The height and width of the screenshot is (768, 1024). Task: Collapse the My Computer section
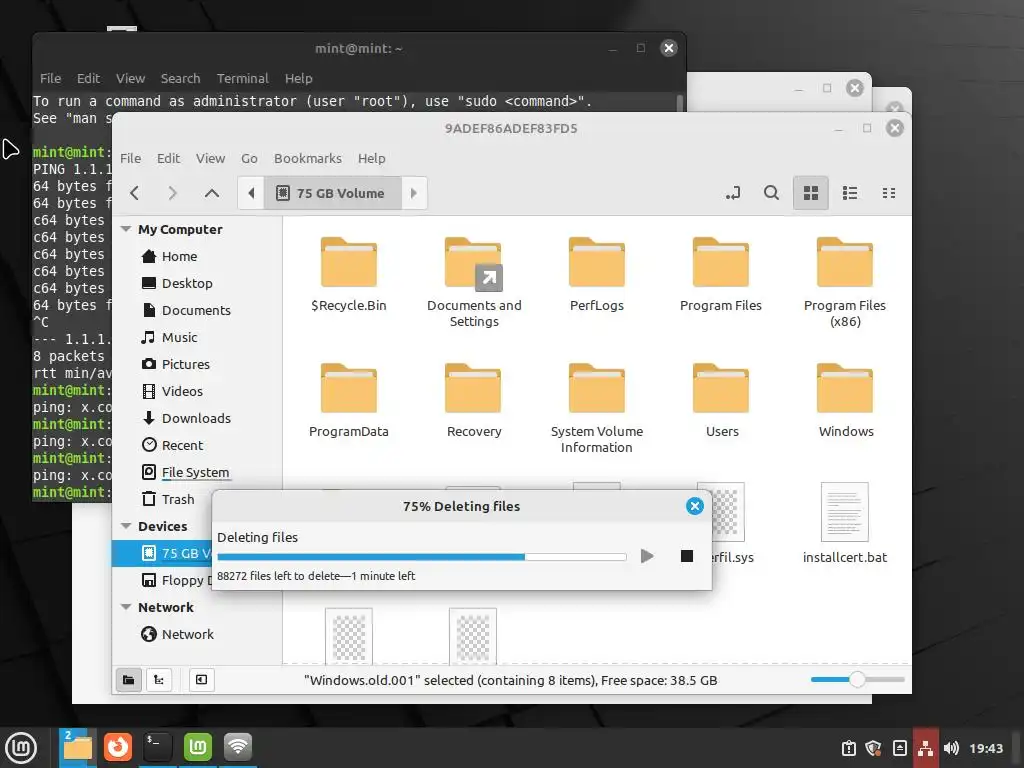click(x=126, y=229)
